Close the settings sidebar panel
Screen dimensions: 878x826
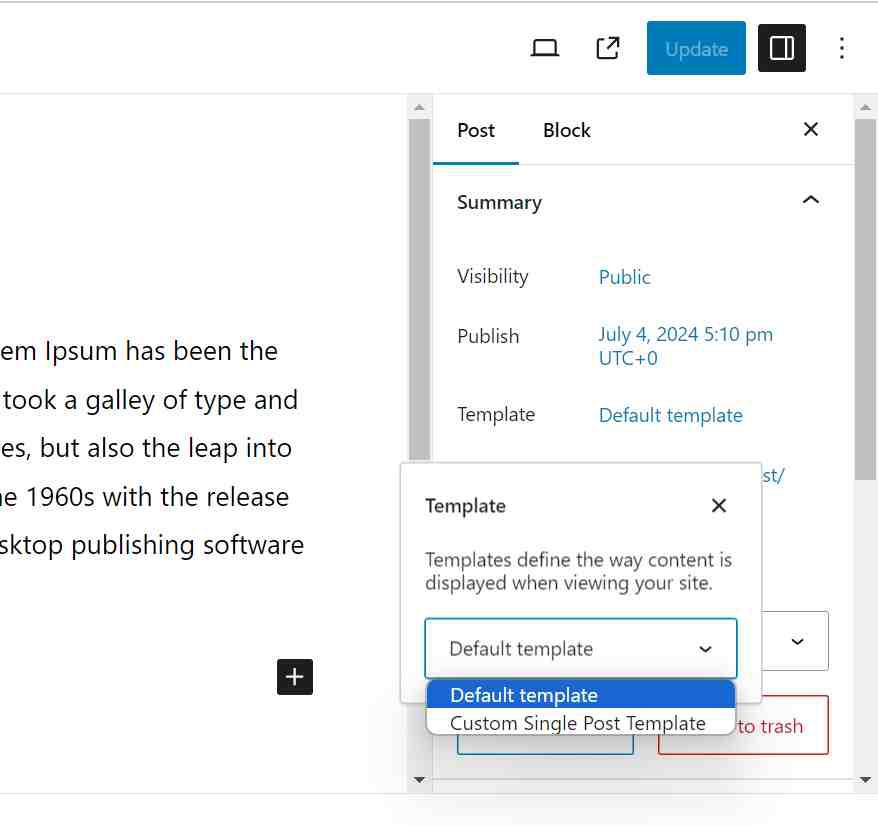tap(811, 129)
